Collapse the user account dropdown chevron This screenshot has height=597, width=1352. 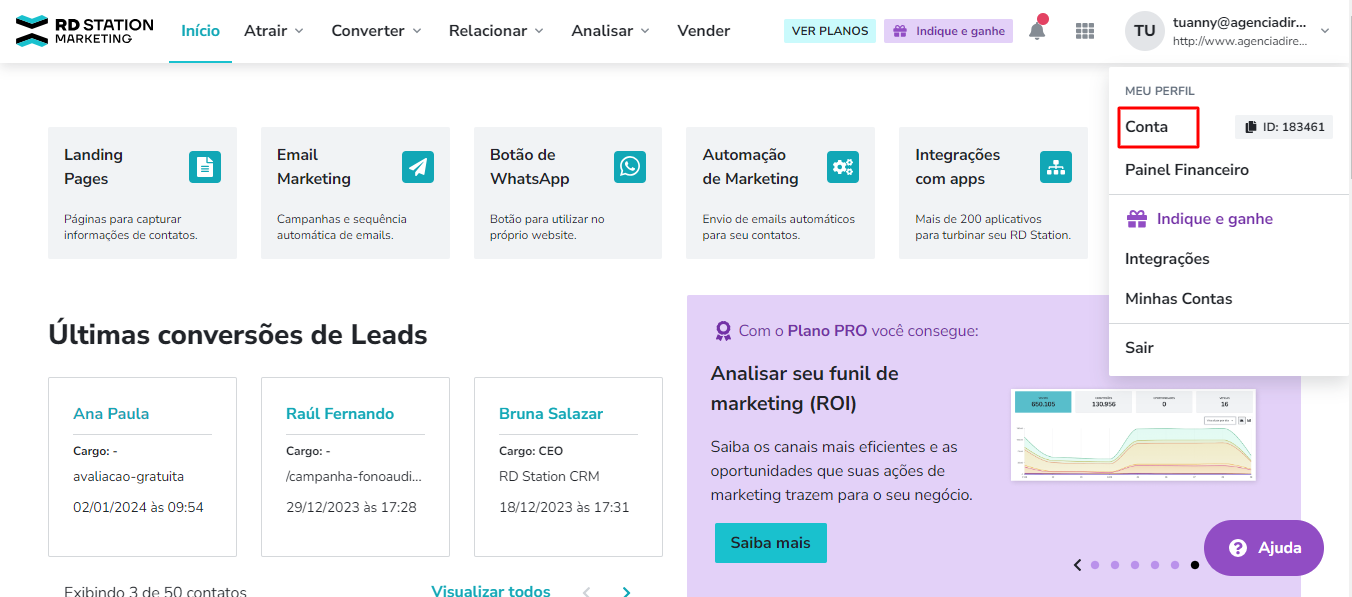click(1325, 31)
